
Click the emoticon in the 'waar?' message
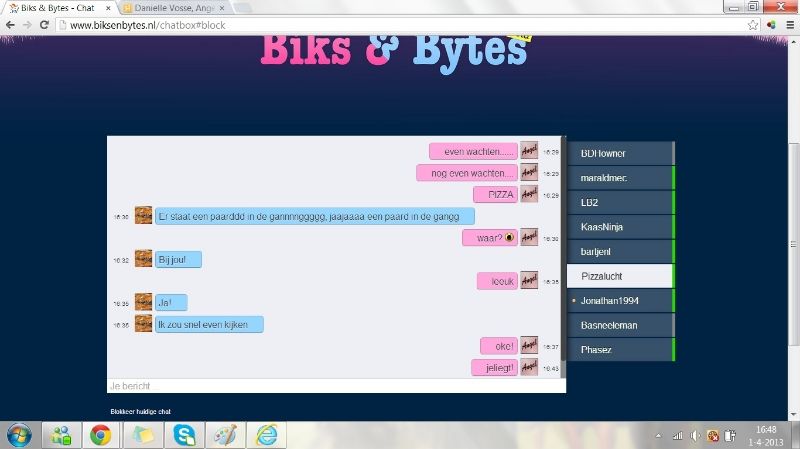point(509,238)
